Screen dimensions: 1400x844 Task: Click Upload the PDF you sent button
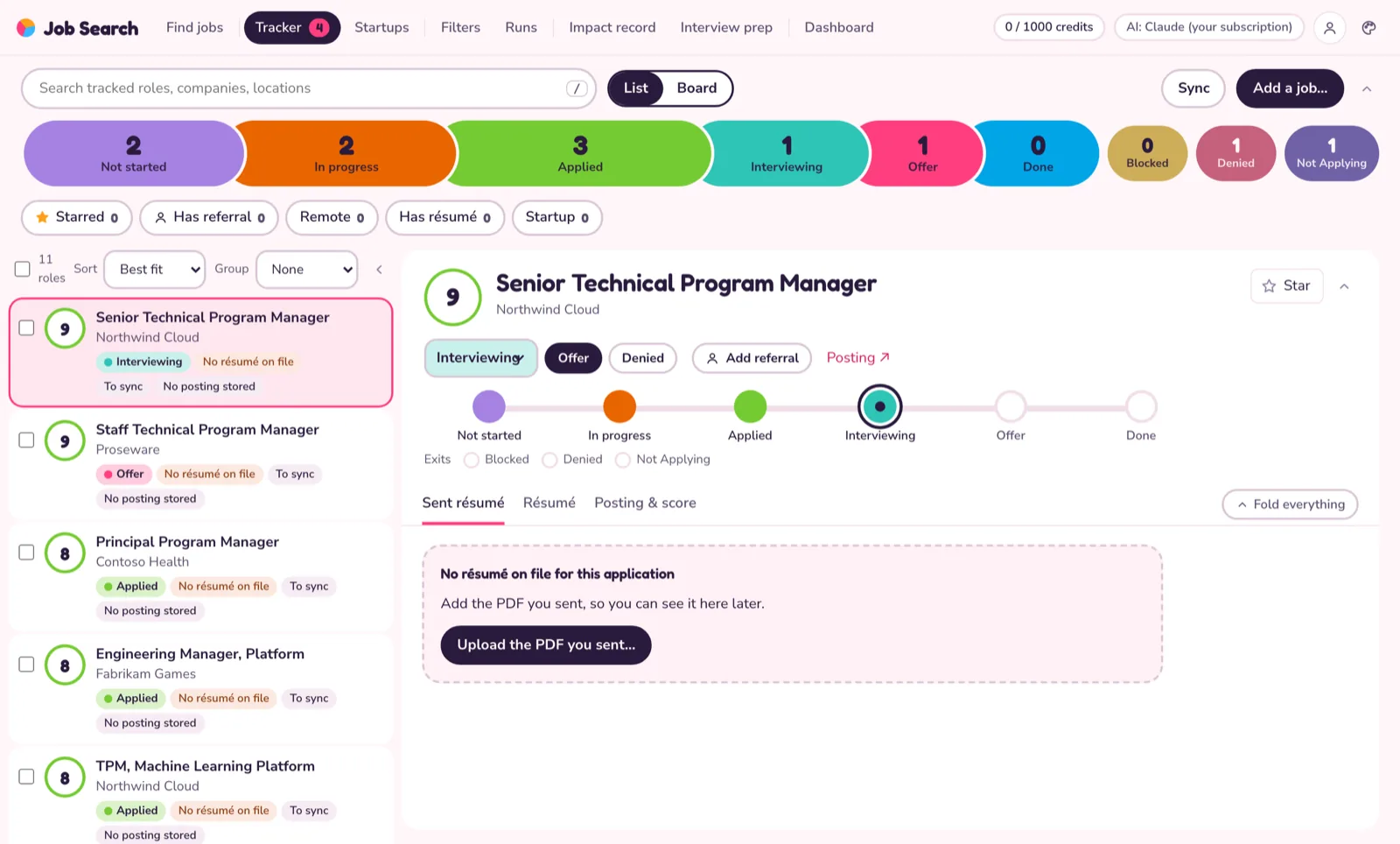(546, 645)
